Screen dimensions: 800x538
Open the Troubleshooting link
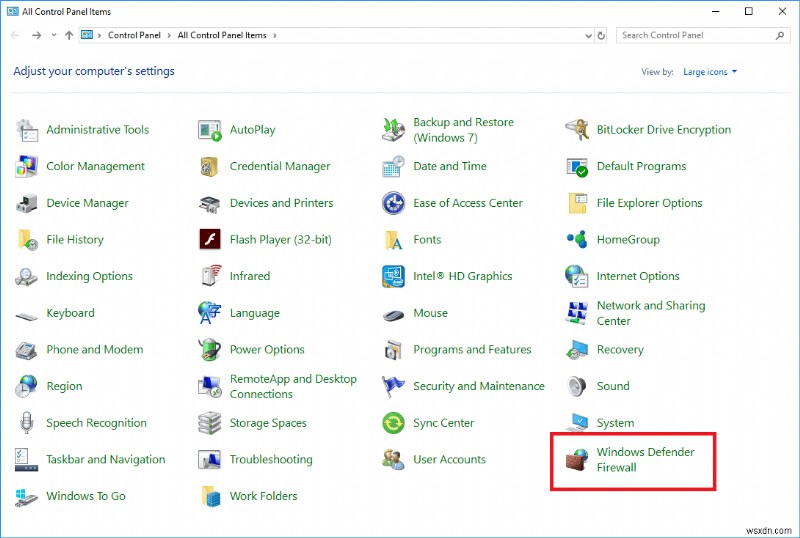271,459
